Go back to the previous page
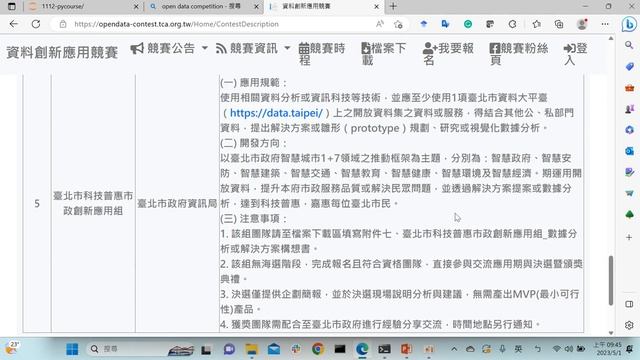Screen dimensions: 640x360 (13, 24)
